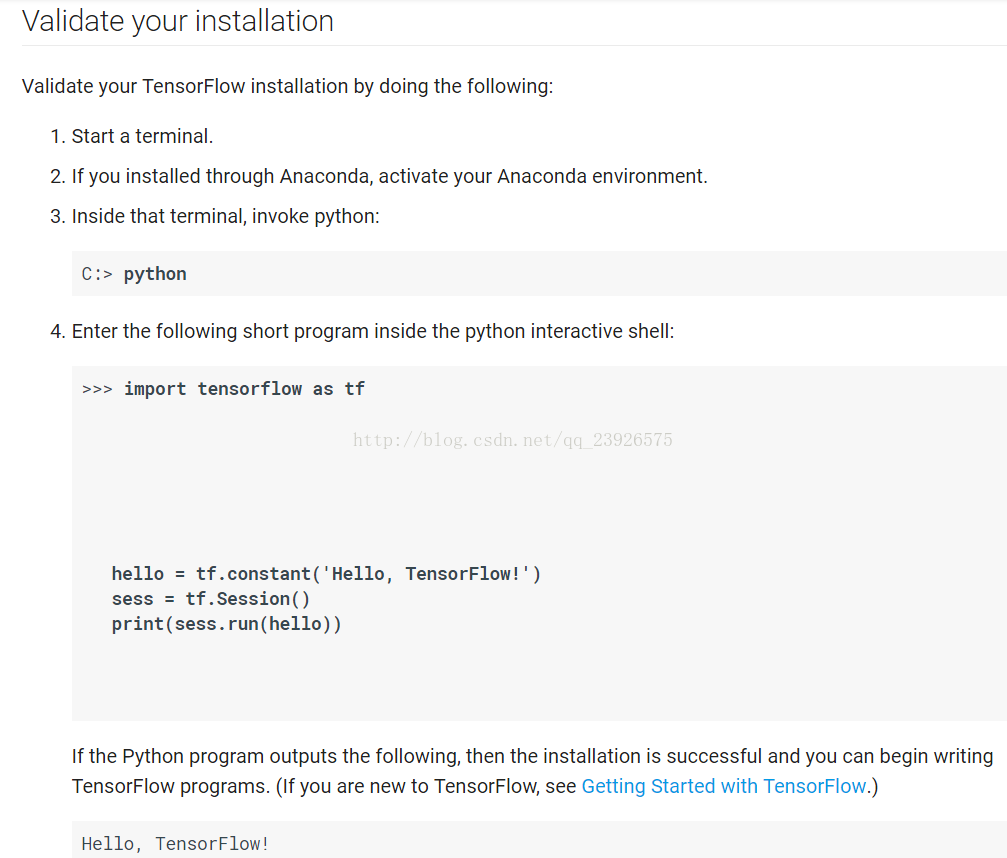Click the 'import tensorflow as tf' line
The width and height of the screenshot is (1007, 858).
(x=245, y=389)
